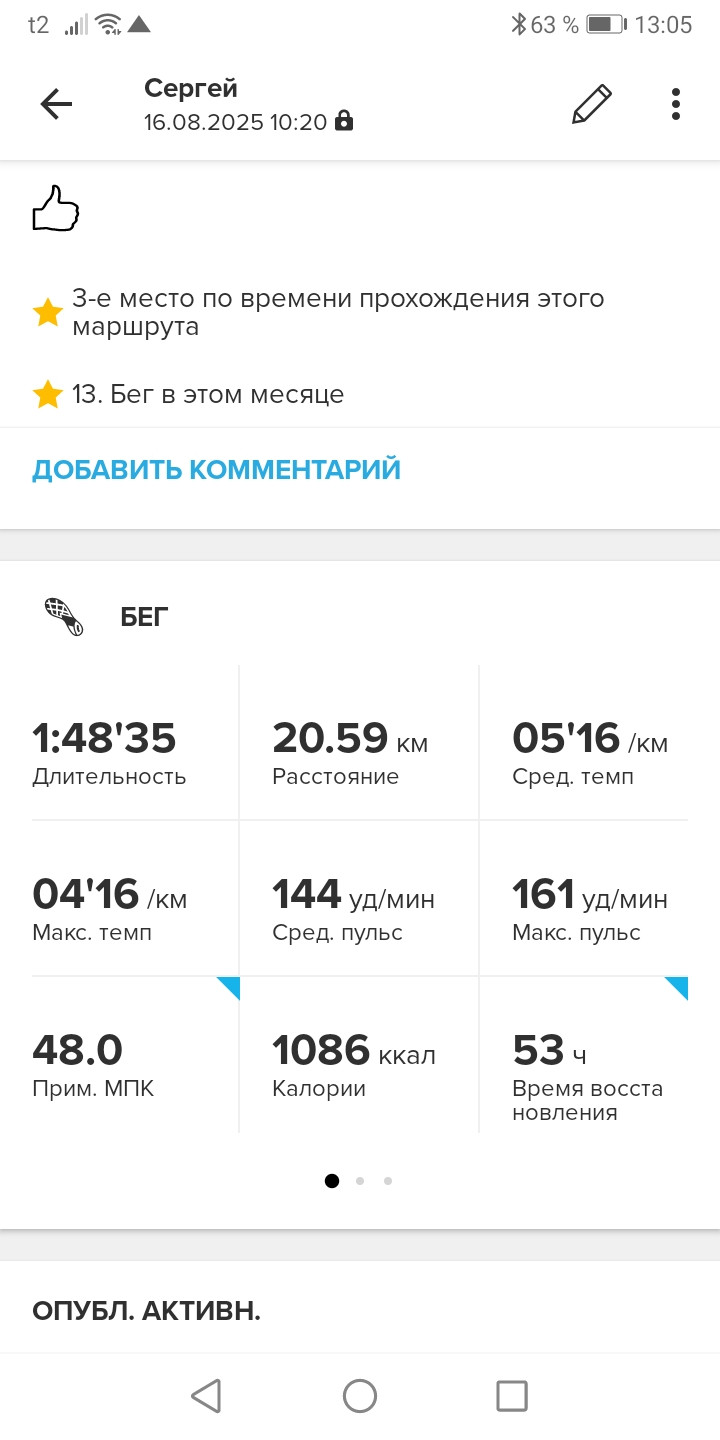Expand the Время восстановления blue corner marker
The width and height of the screenshot is (720, 1440).
677,988
